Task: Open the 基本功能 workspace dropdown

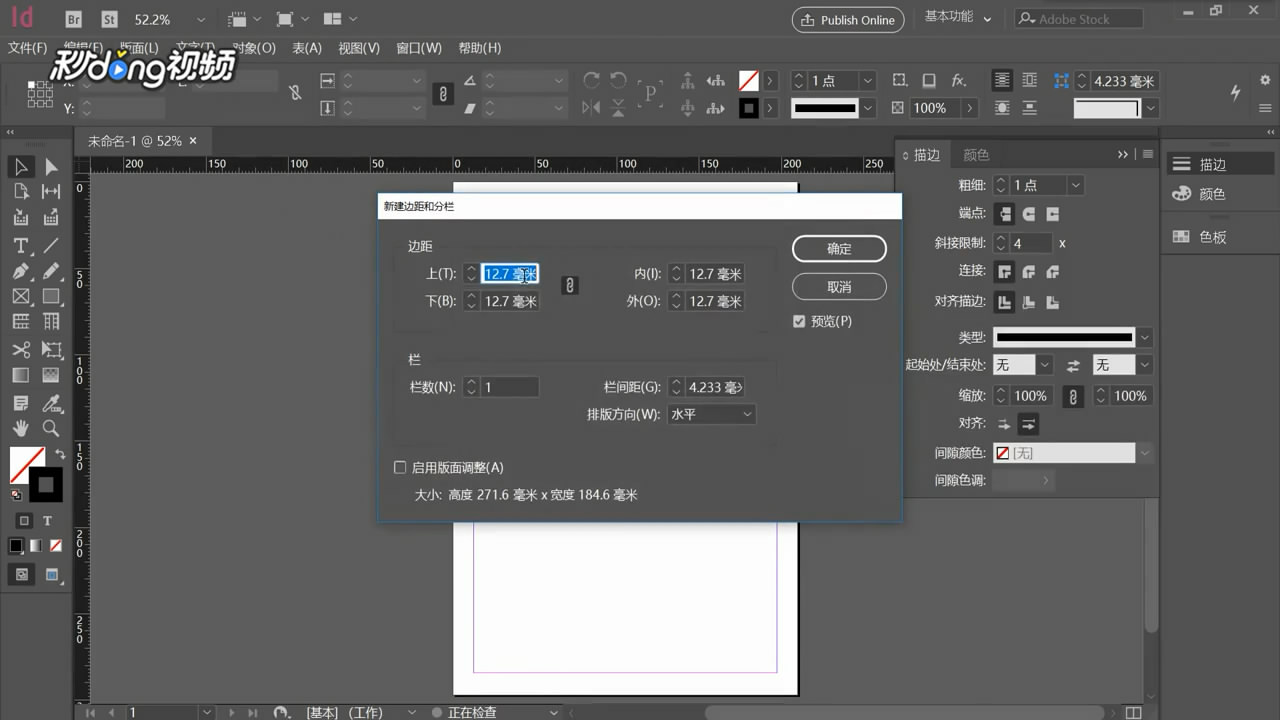Action: pos(959,18)
